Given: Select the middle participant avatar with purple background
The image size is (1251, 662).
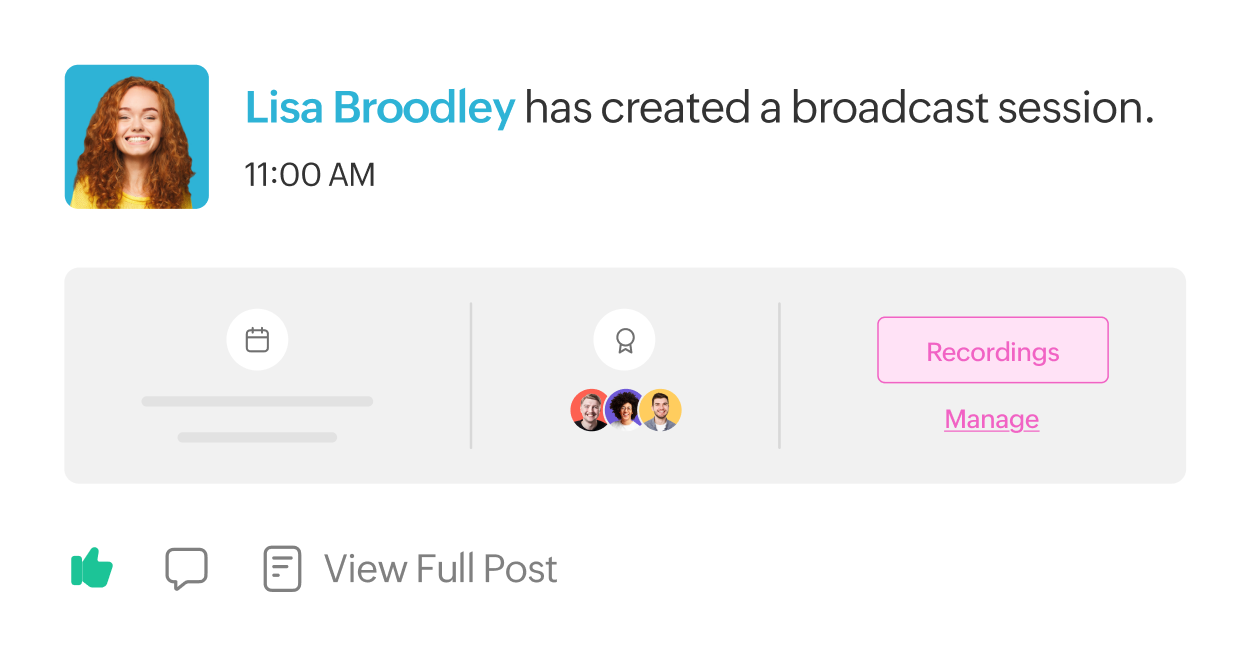Looking at the screenshot, I should pyautogui.click(x=625, y=410).
